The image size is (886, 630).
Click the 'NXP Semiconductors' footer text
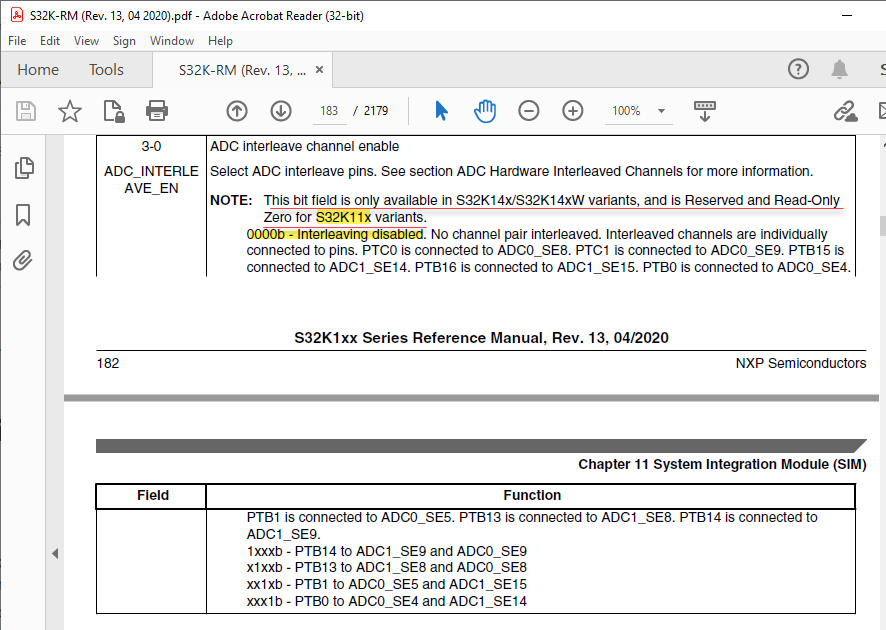click(x=801, y=363)
